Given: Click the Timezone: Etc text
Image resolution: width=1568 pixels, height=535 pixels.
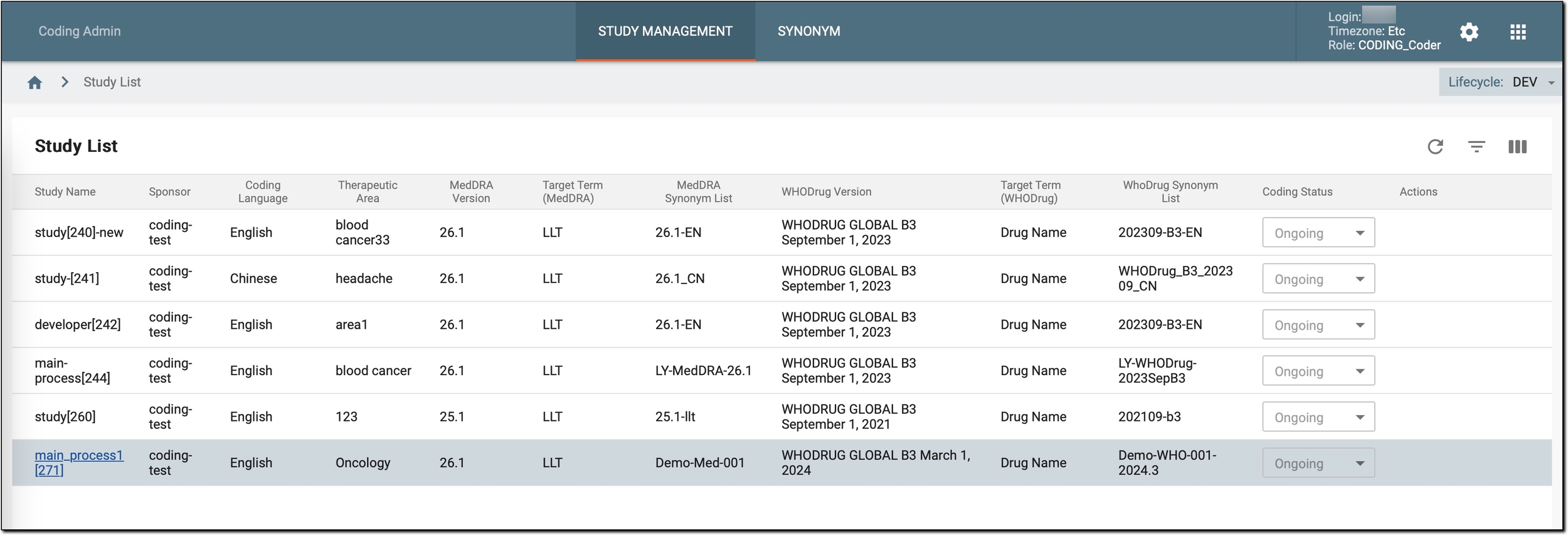Looking at the screenshot, I should 1366,31.
